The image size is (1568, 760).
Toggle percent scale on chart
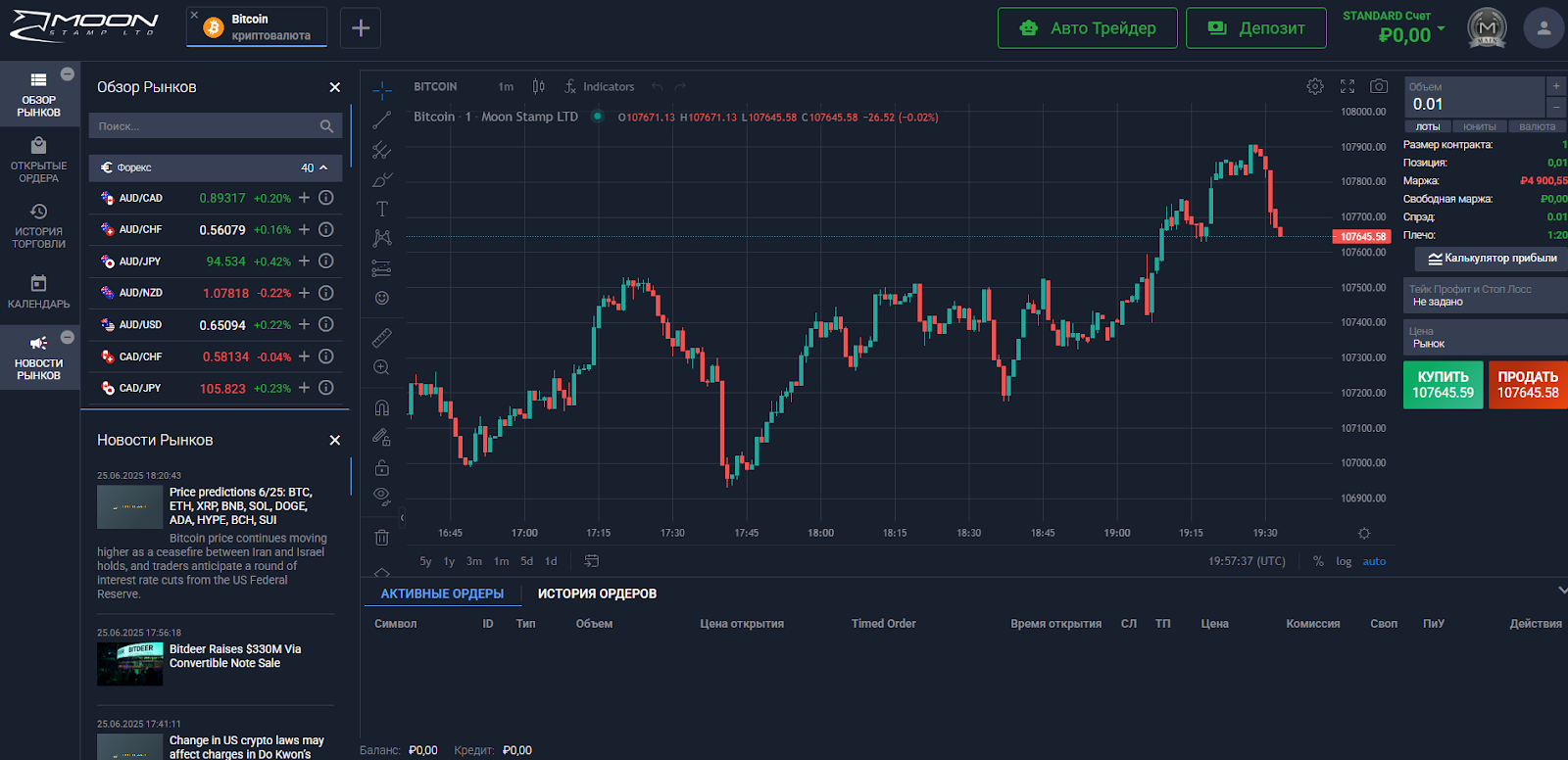pos(1318,561)
